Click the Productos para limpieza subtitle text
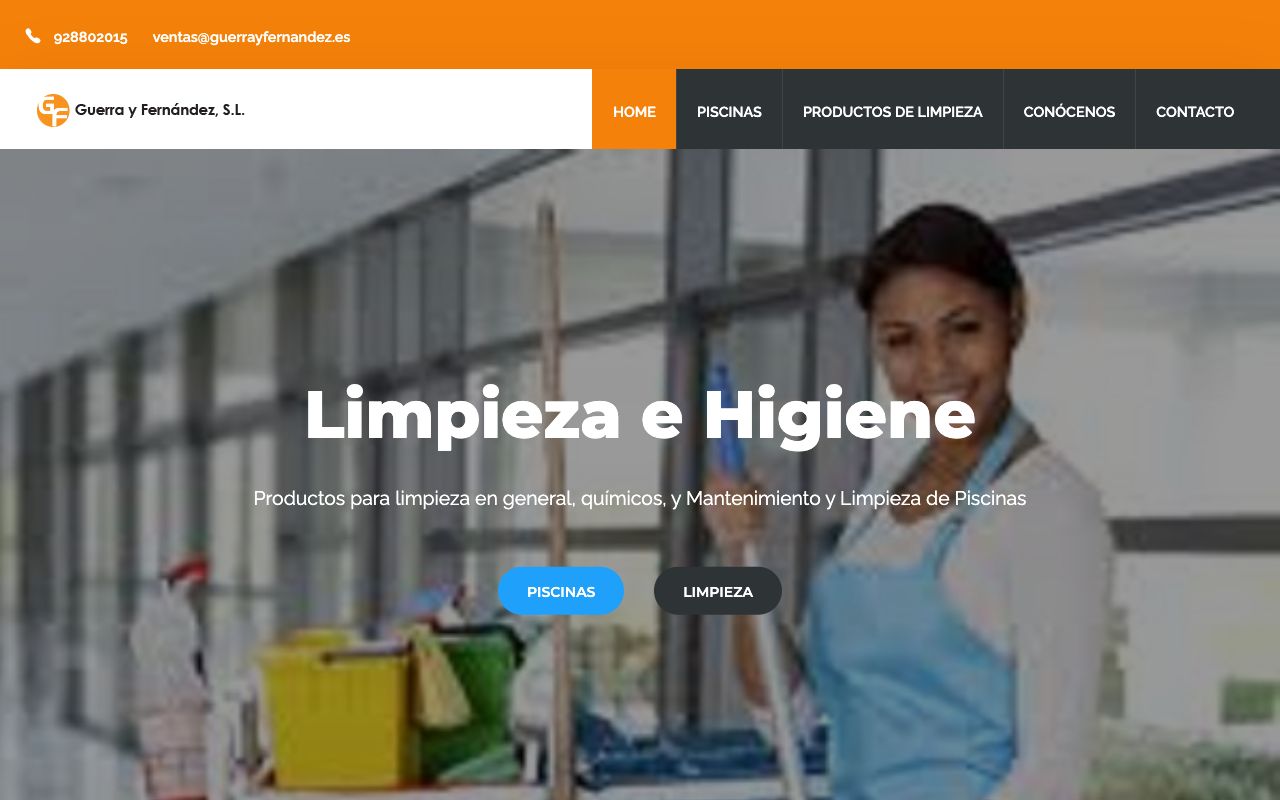This screenshot has width=1280, height=800. [640, 498]
